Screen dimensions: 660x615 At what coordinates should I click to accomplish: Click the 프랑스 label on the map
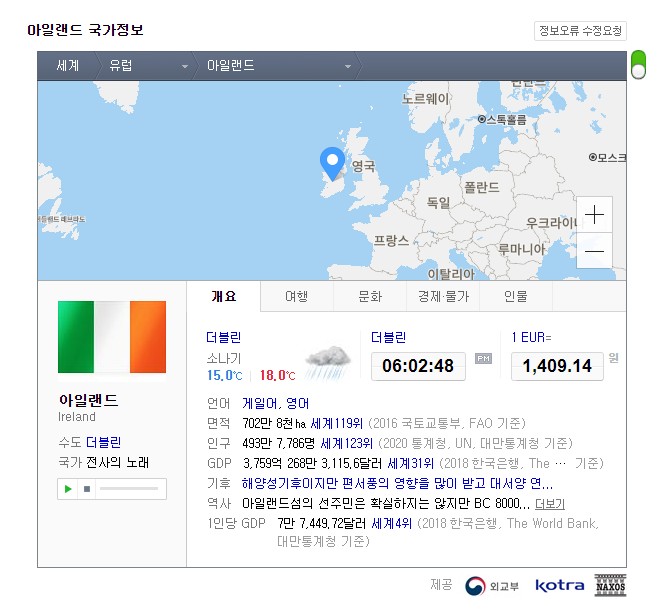(x=391, y=240)
